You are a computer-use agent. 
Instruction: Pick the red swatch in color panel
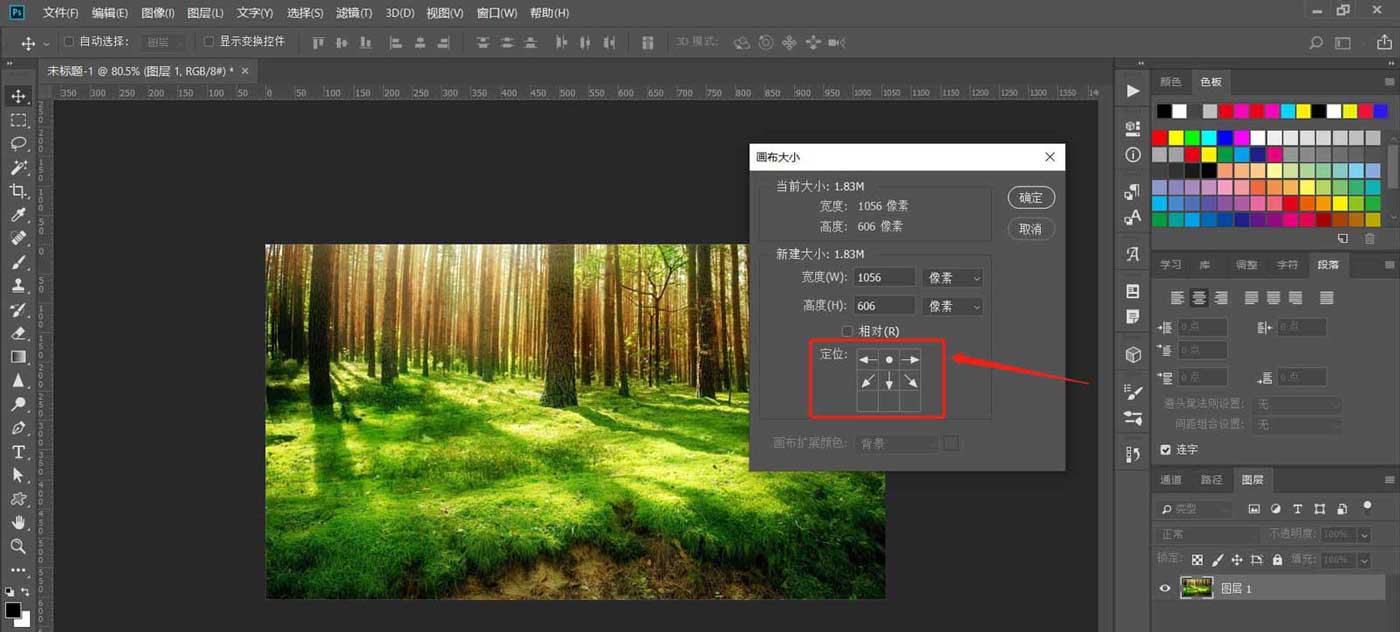(x=1160, y=137)
